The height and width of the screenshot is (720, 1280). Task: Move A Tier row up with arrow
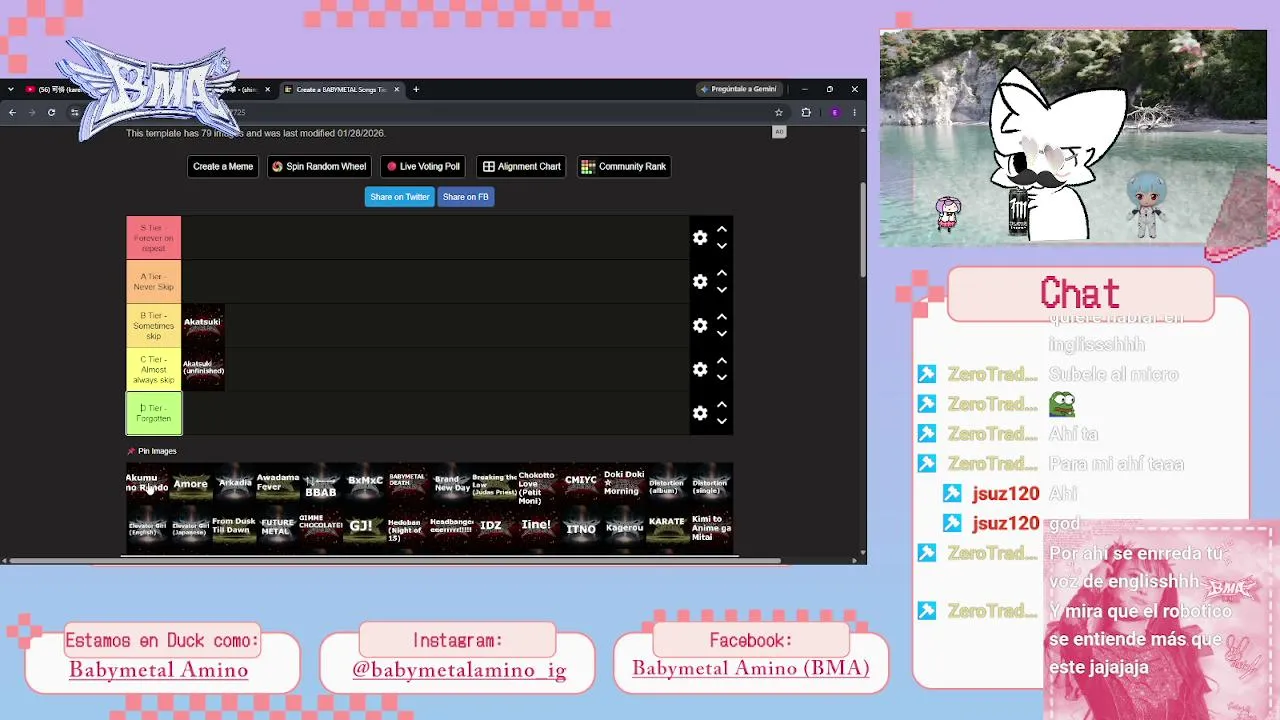coord(721,274)
